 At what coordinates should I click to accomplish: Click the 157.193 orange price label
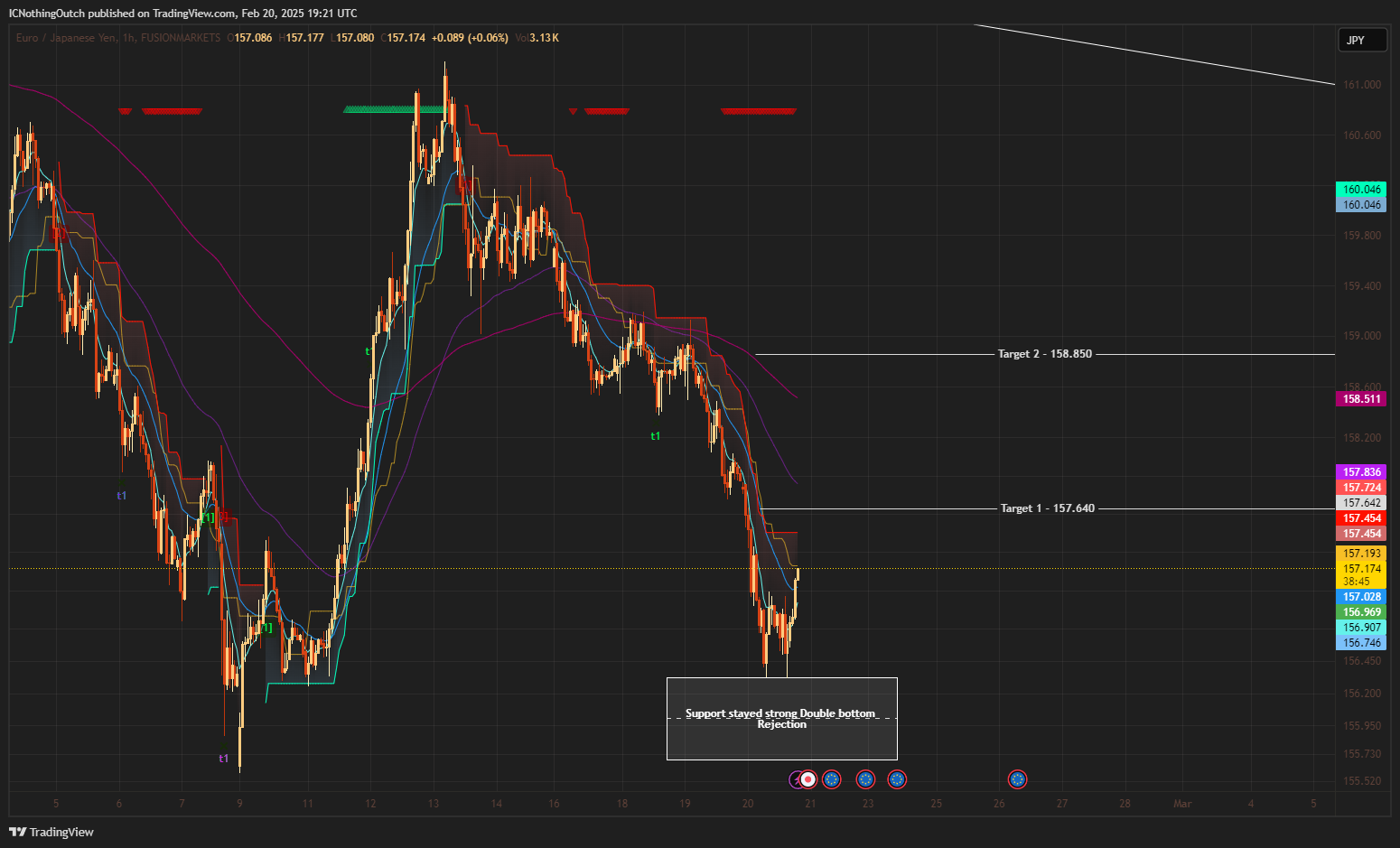pos(1361,554)
